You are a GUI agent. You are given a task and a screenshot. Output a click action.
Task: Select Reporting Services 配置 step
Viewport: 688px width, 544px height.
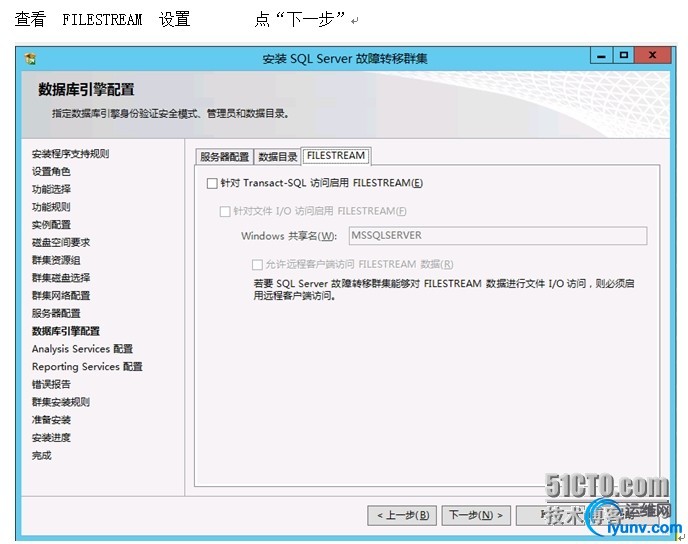pyautogui.click(x=87, y=367)
